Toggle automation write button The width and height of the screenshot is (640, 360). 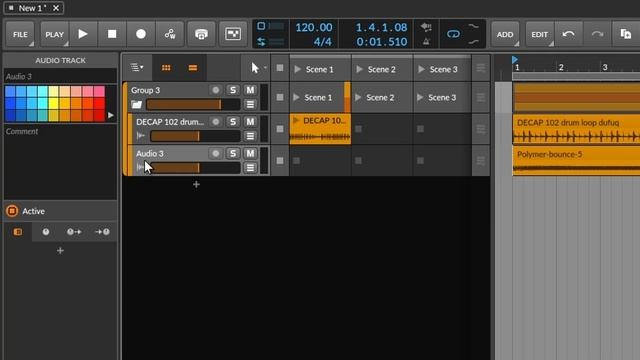point(170,34)
